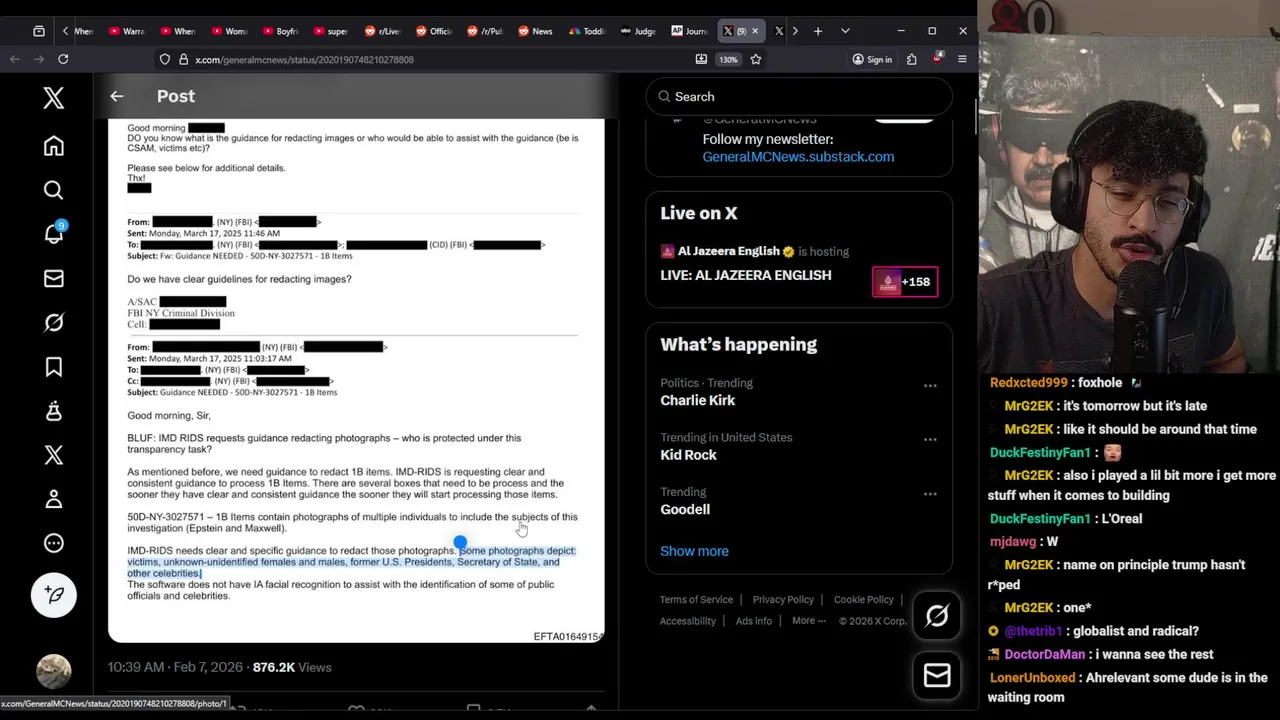Click the X logo in the left sidebar
Viewport: 1280px width, 720px height.
(54, 97)
